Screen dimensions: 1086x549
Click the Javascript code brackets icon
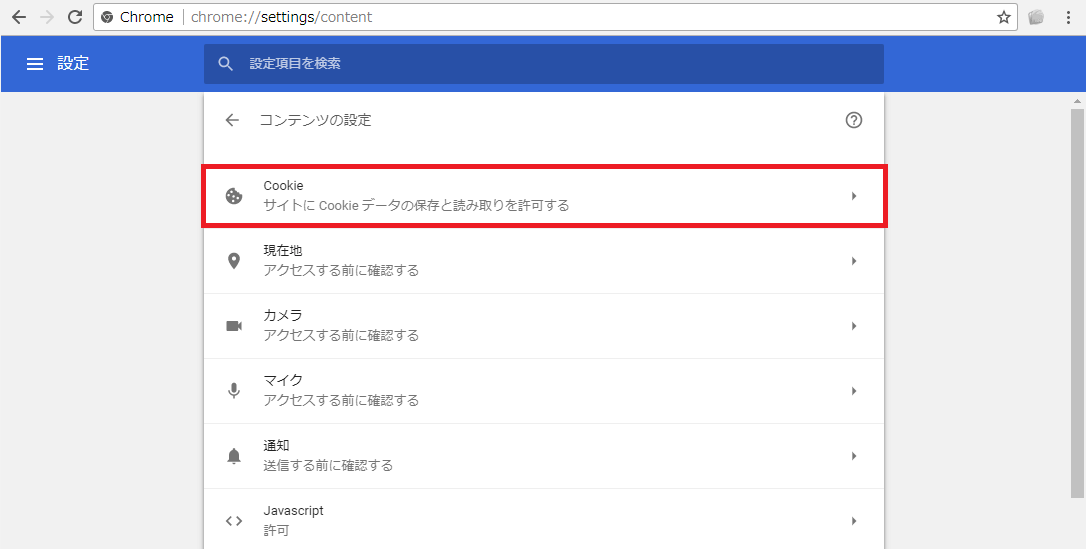click(x=234, y=521)
